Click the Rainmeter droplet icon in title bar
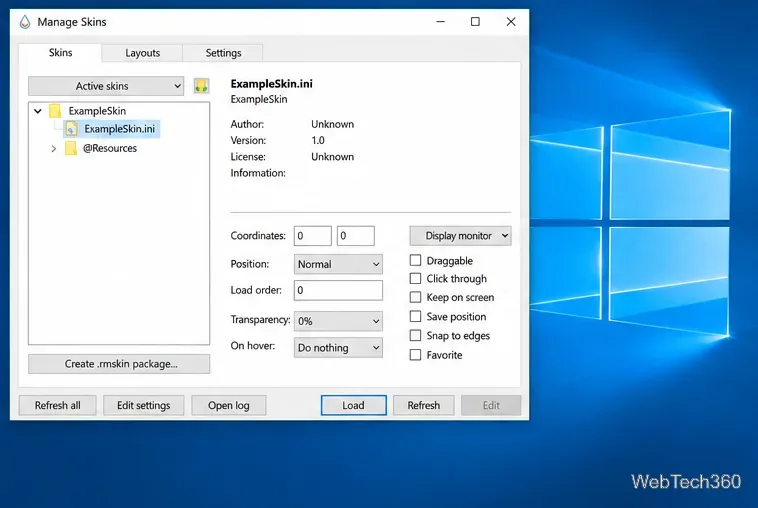Viewport: 758px width, 508px height. [x=25, y=22]
